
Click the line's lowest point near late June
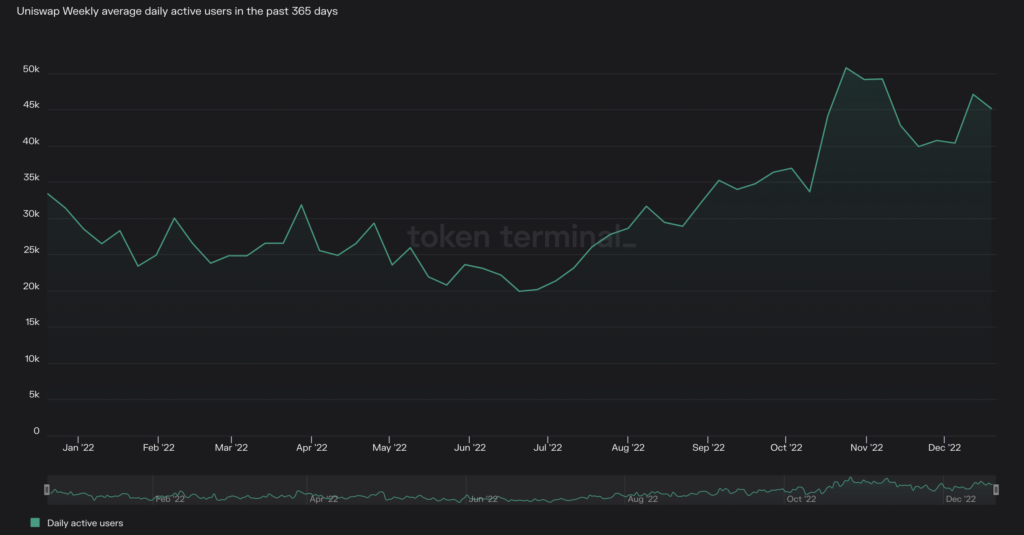[520, 291]
